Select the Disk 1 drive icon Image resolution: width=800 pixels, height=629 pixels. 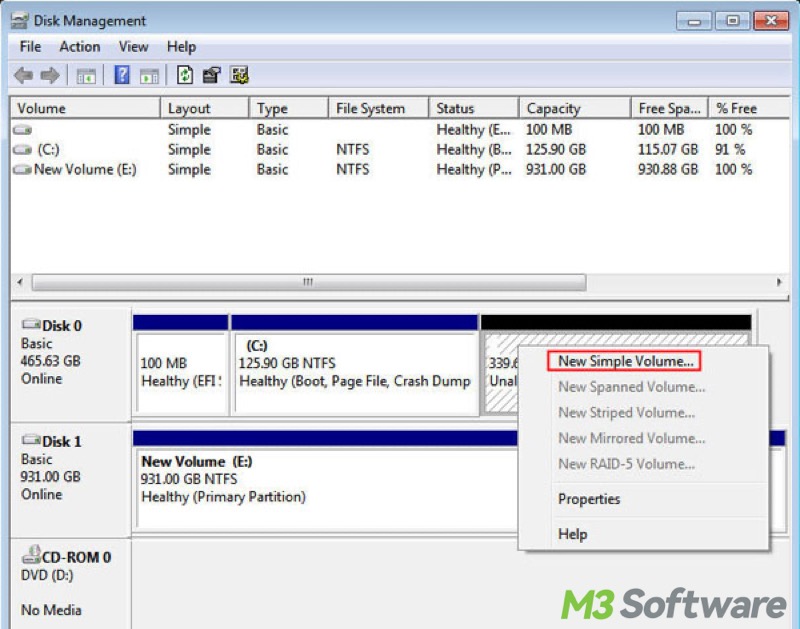[31, 439]
